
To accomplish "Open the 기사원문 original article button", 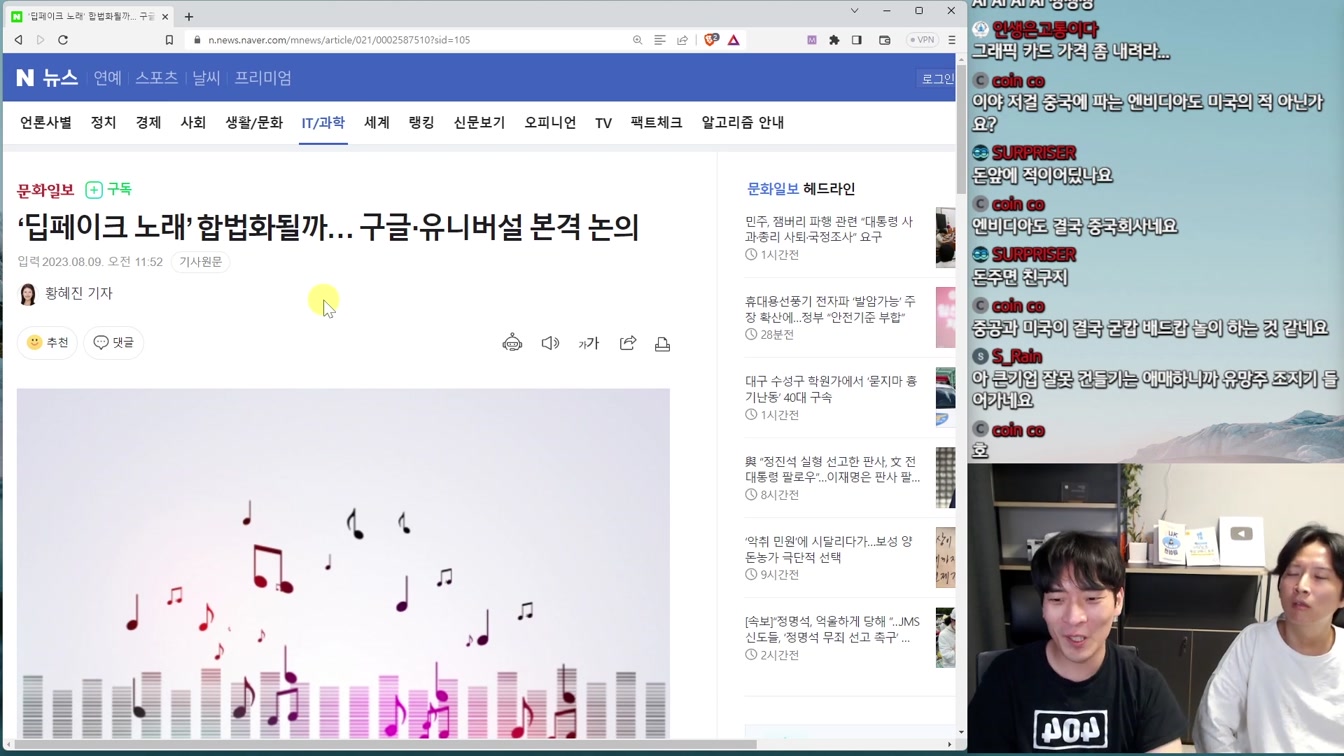I will (x=200, y=262).
